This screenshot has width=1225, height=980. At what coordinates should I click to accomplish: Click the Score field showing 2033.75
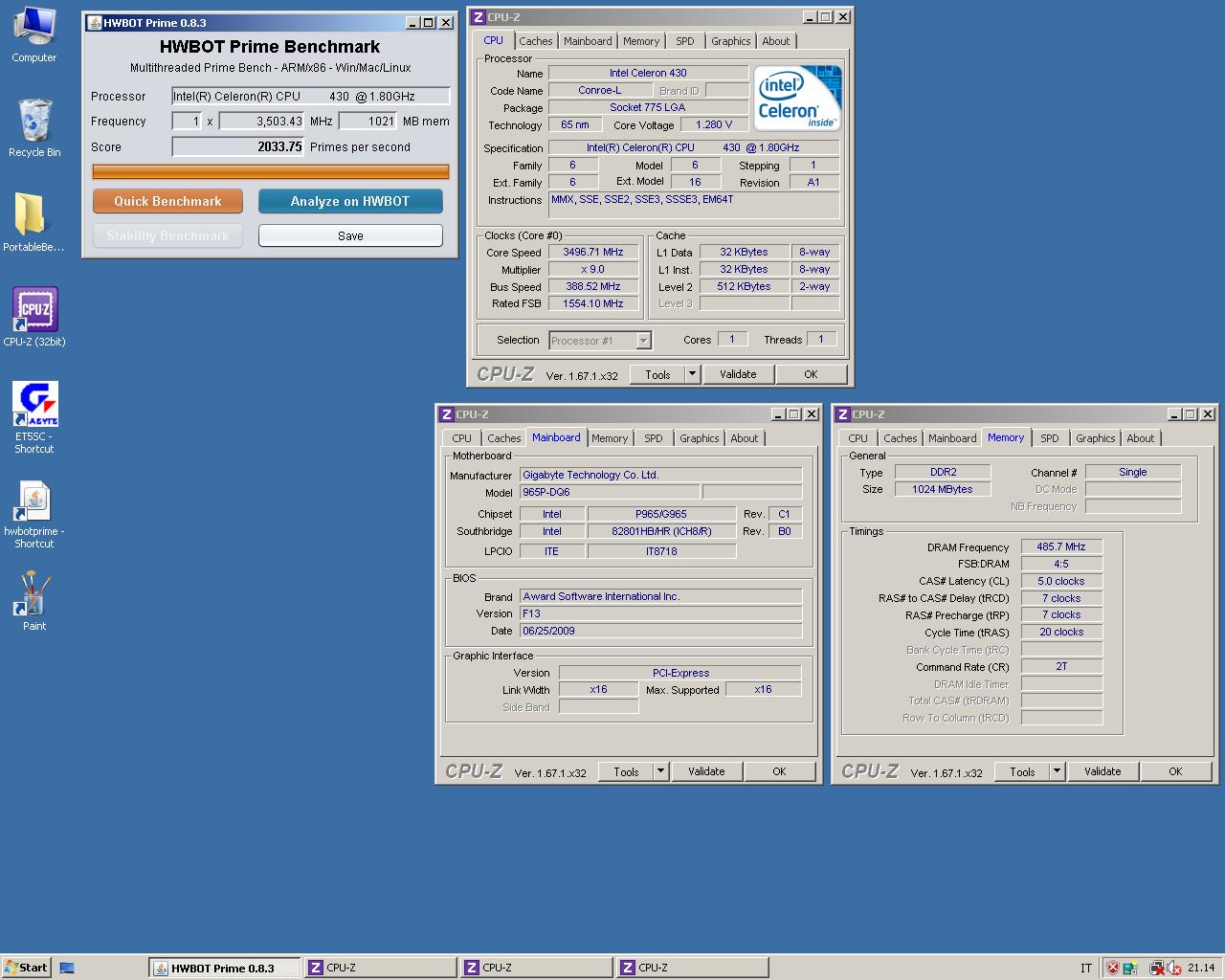click(x=238, y=146)
